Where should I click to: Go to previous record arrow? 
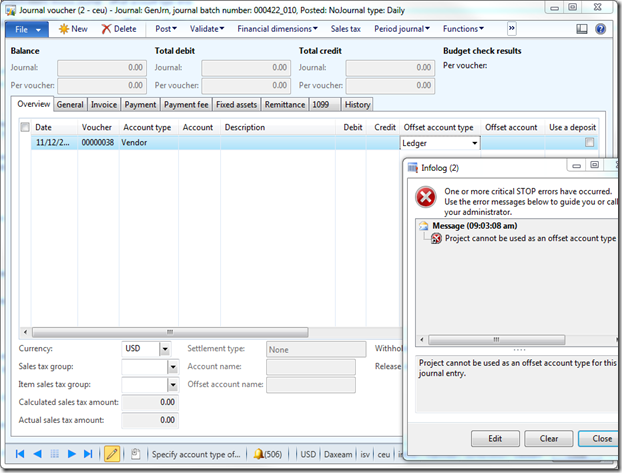click(37, 454)
